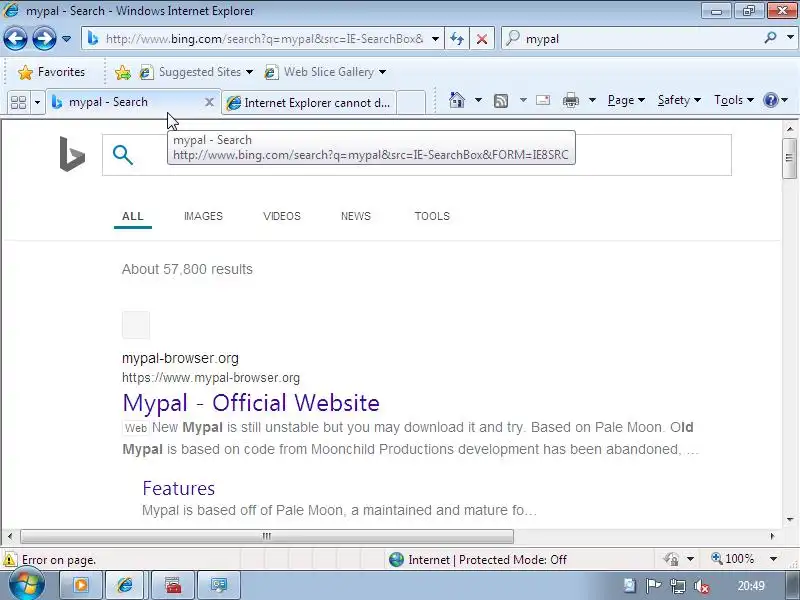The width and height of the screenshot is (800, 600).
Task: Click Internet Explorer taskbar icon
Action: coord(125,585)
